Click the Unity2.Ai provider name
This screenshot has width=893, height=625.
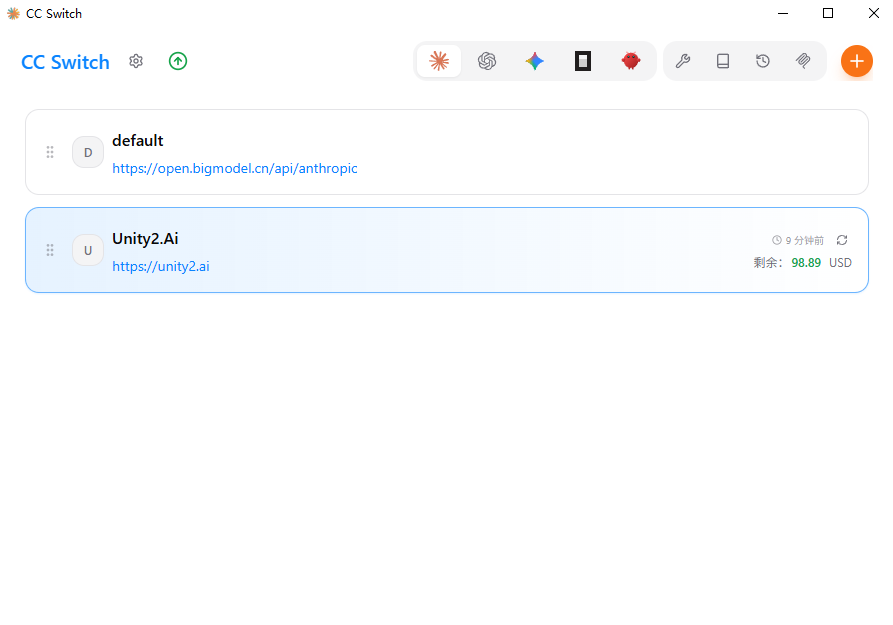coord(145,238)
